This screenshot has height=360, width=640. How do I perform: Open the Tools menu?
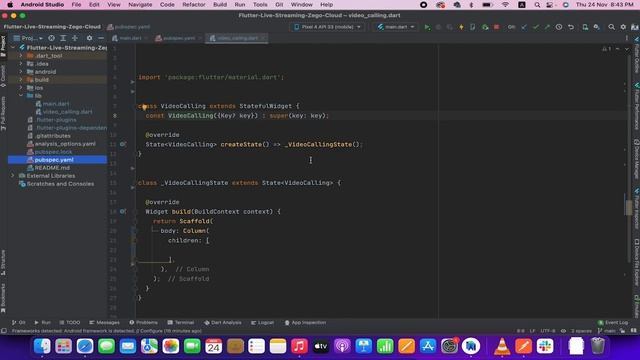pyautogui.click(x=260, y=4)
